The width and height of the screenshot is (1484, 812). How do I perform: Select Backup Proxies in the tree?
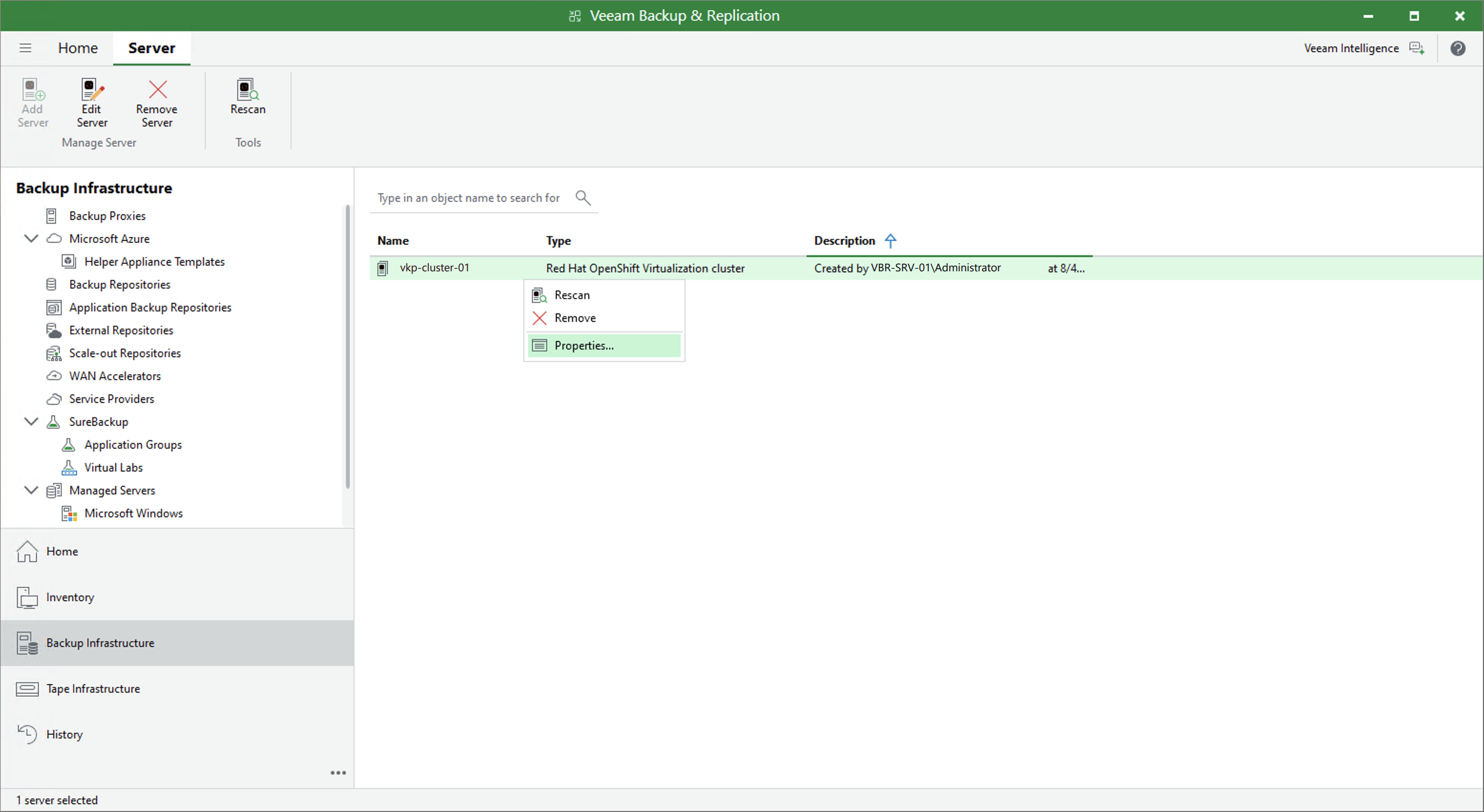[x=107, y=216]
